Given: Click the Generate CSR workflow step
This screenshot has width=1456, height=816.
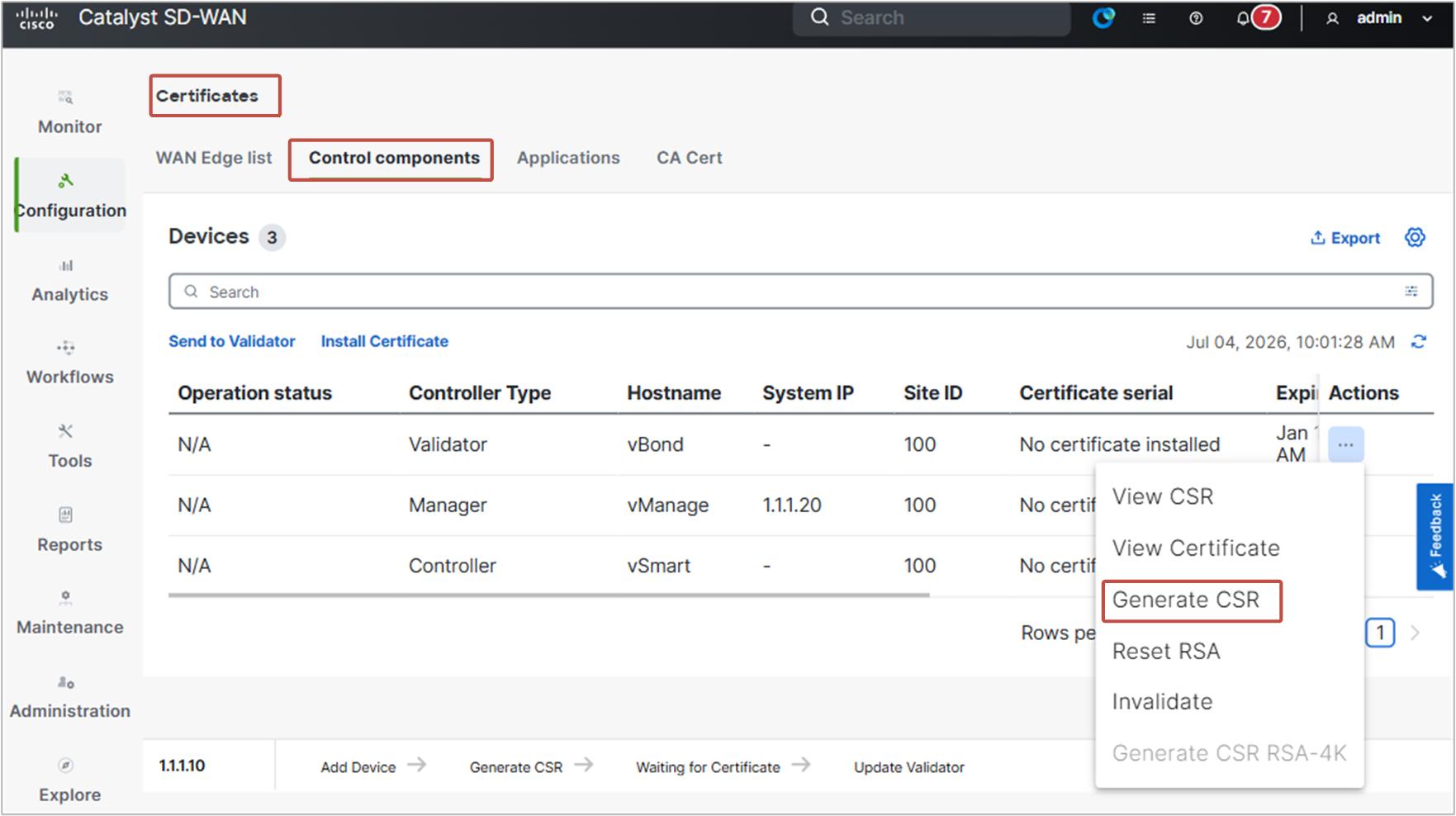Looking at the screenshot, I should pyautogui.click(x=516, y=767).
